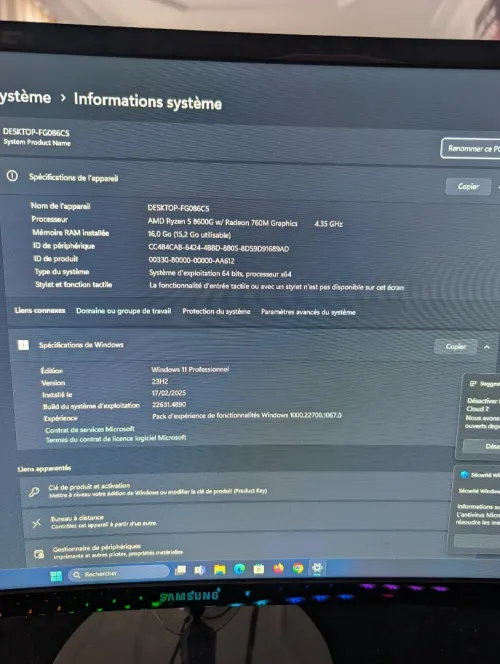Click the Suggestion notification icon
Viewport: 500px width, 664px height.
click(x=473, y=384)
